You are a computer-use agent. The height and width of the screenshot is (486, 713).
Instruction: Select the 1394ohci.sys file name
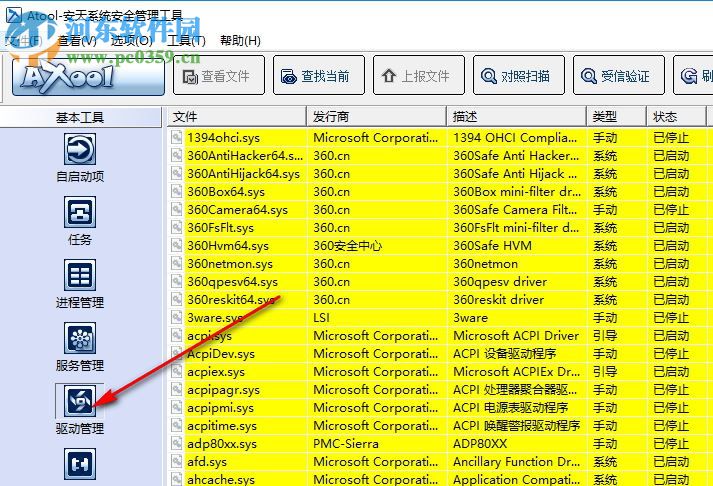click(x=223, y=138)
